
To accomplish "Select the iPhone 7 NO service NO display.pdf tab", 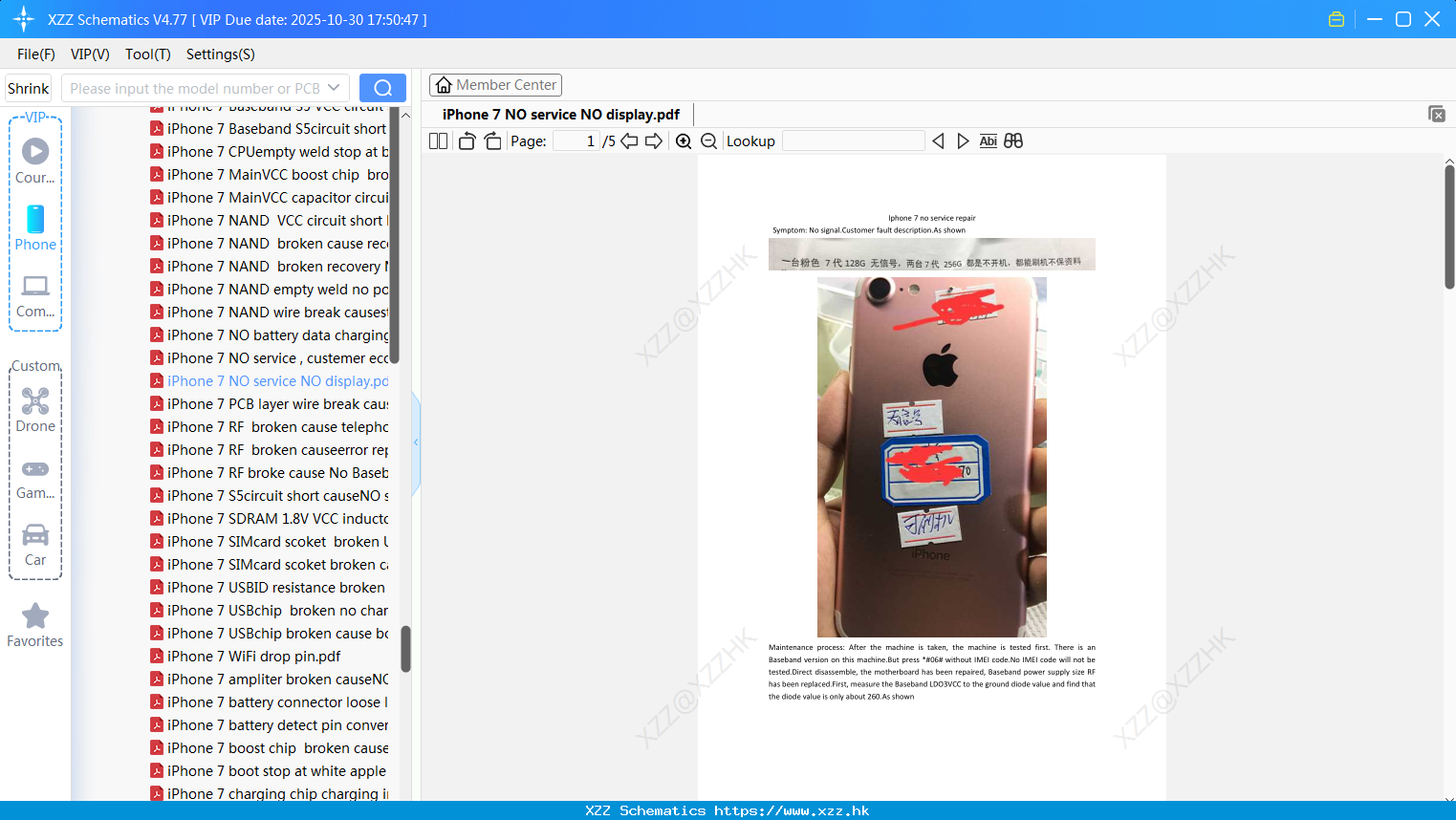I will point(561,115).
